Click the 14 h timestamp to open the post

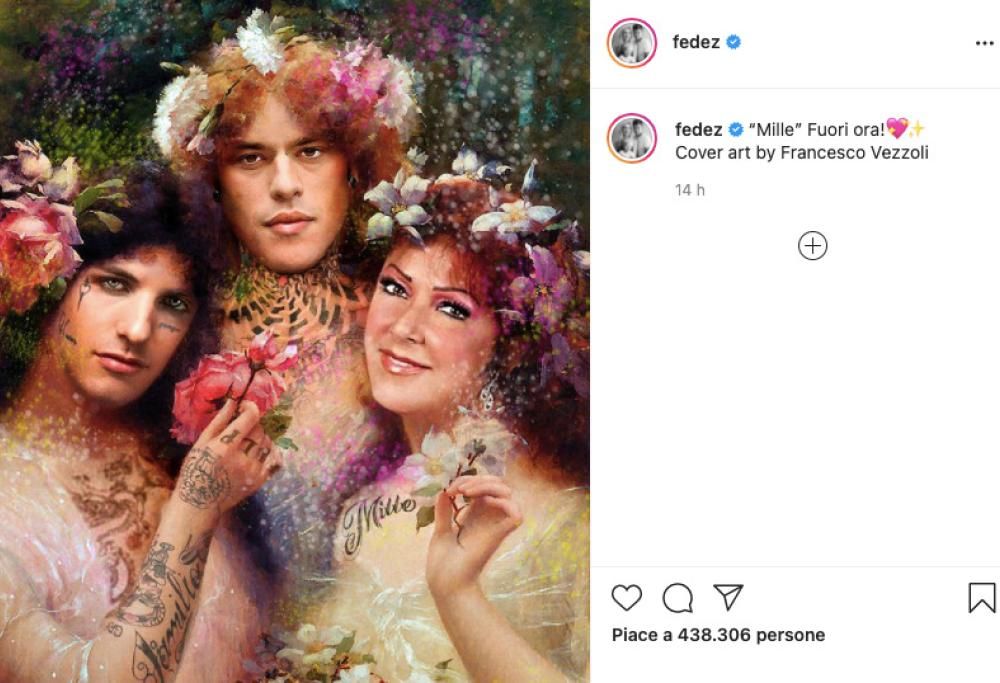[690, 189]
